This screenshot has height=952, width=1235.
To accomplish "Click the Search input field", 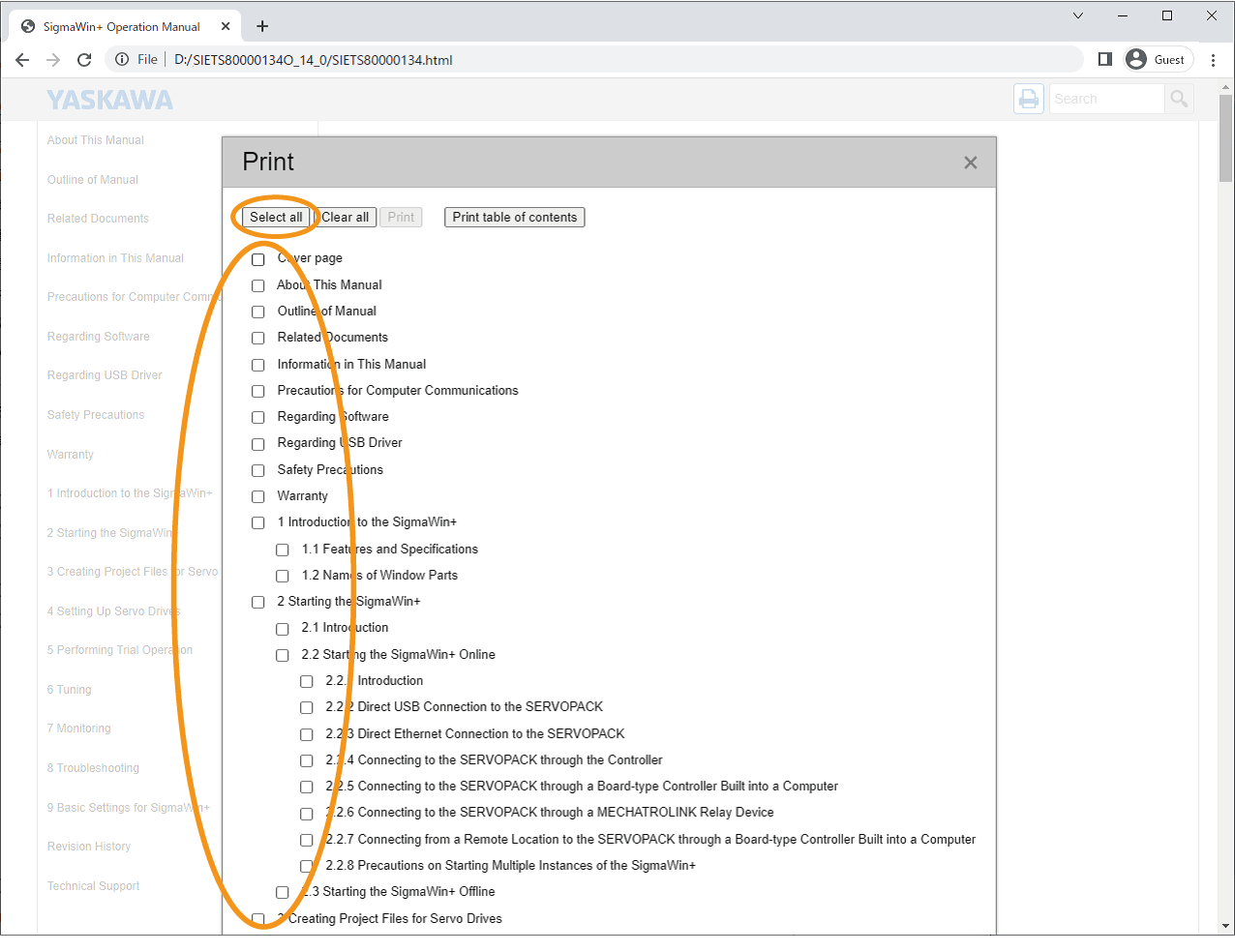I will [1105, 99].
